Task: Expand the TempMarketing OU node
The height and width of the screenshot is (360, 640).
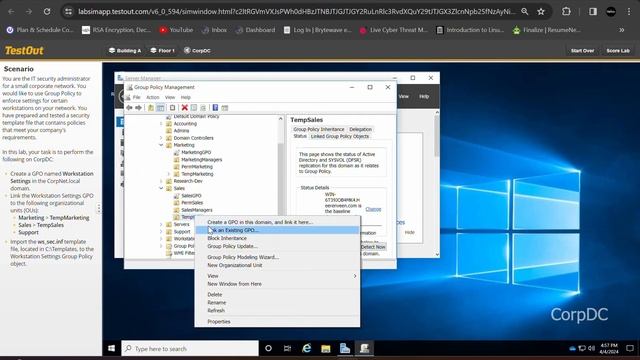Action: [169, 174]
